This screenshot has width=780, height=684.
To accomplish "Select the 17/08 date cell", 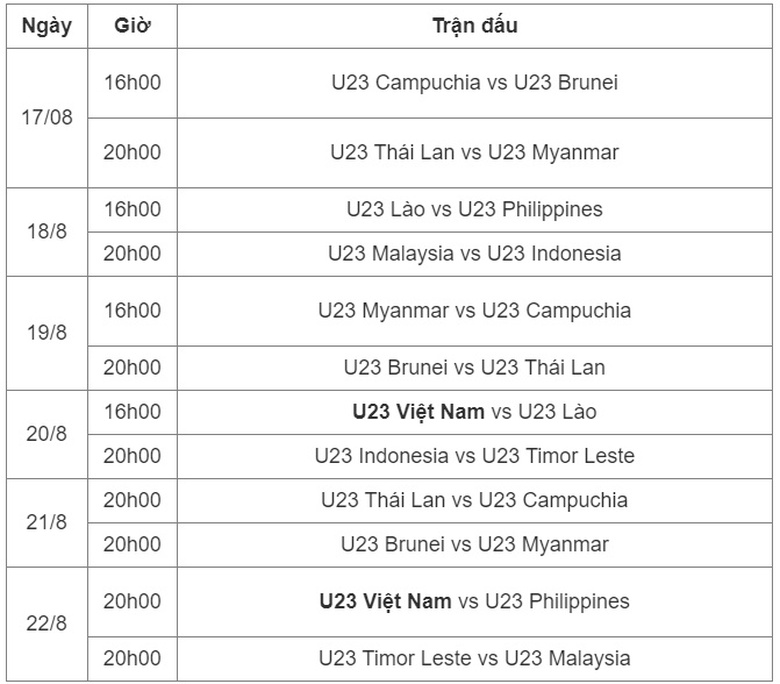I will point(47,117).
